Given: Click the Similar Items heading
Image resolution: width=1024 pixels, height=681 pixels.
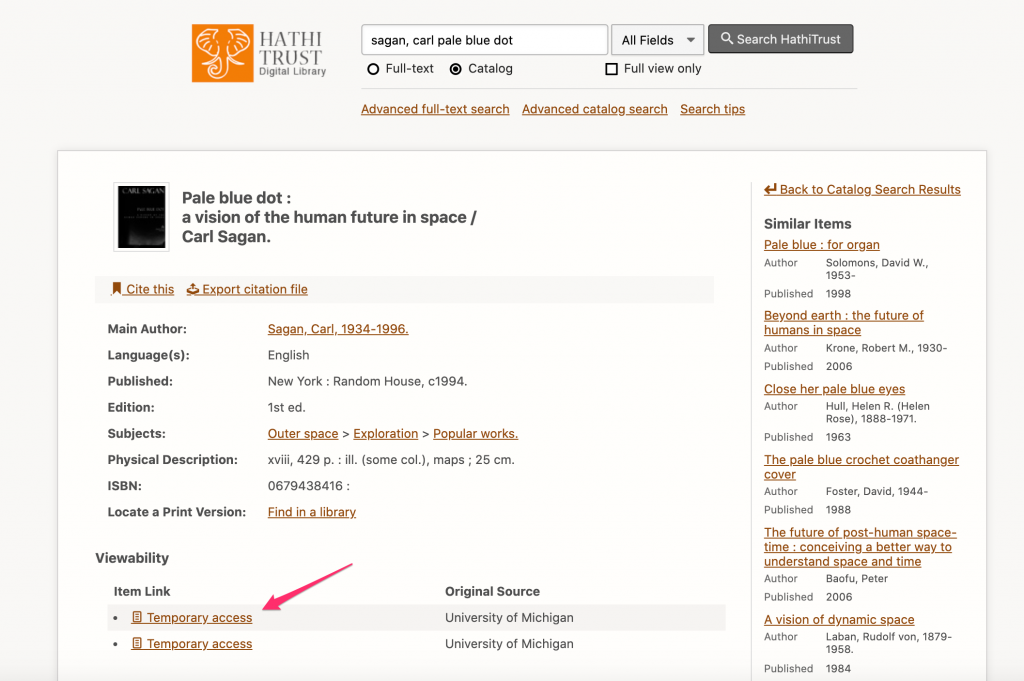Looking at the screenshot, I should click(808, 224).
